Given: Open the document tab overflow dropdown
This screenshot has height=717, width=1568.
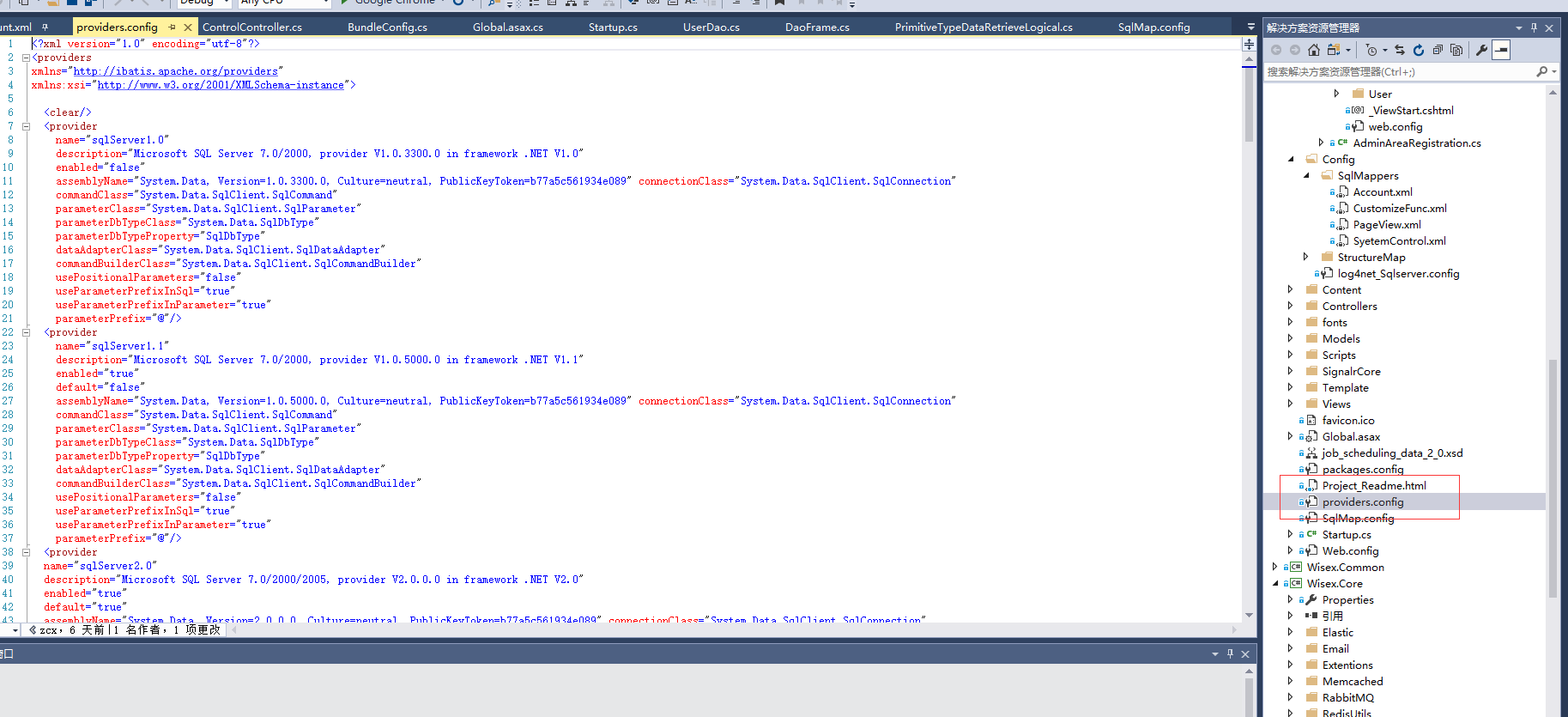Looking at the screenshot, I should pos(1250,27).
